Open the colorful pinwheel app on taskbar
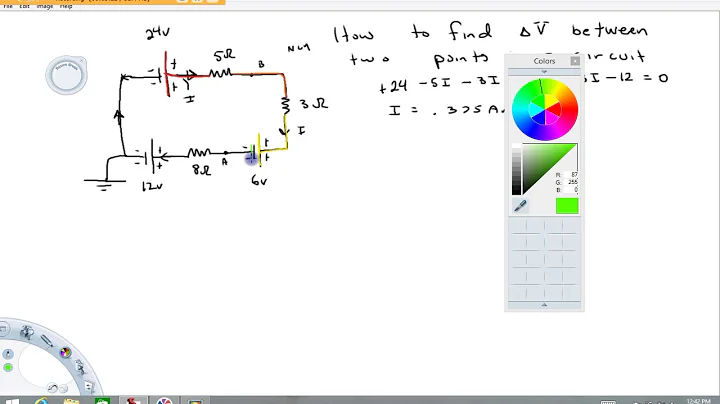Image resolution: width=720 pixels, height=404 pixels. [x=164, y=401]
